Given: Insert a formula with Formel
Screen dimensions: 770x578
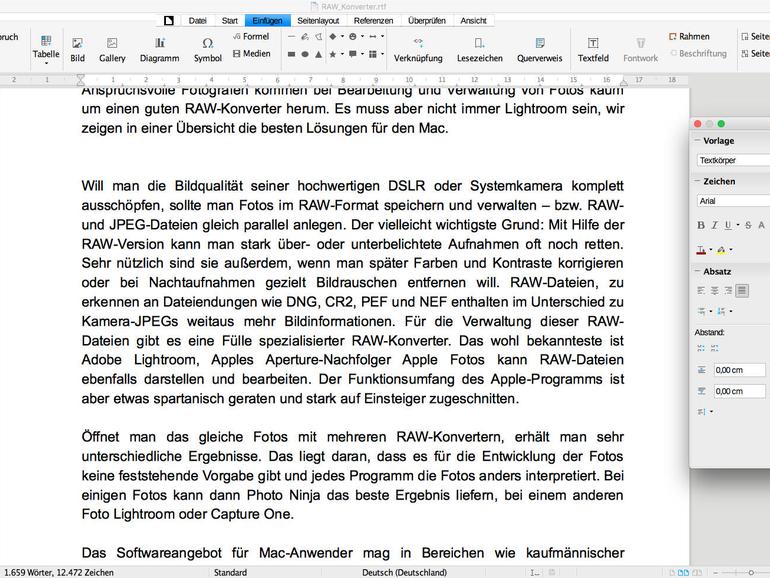Looking at the screenshot, I should click(251, 36).
